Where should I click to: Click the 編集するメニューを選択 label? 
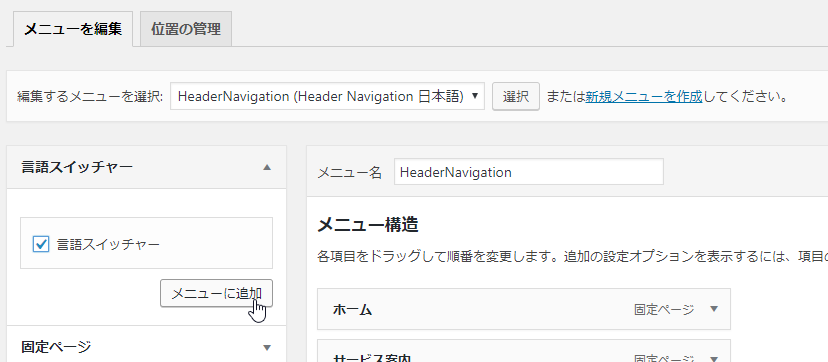click(90, 97)
